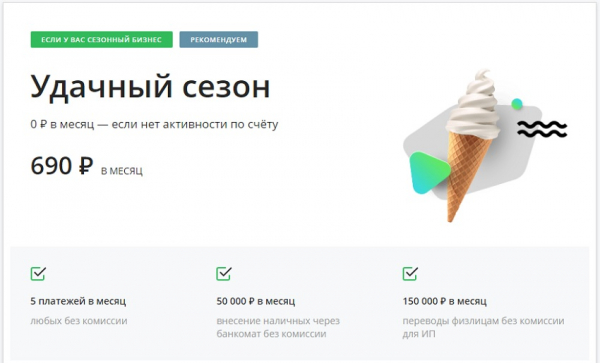Click '150 000 ₽ в месяц' feature title
600x363 pixels.
click(445, 301)
